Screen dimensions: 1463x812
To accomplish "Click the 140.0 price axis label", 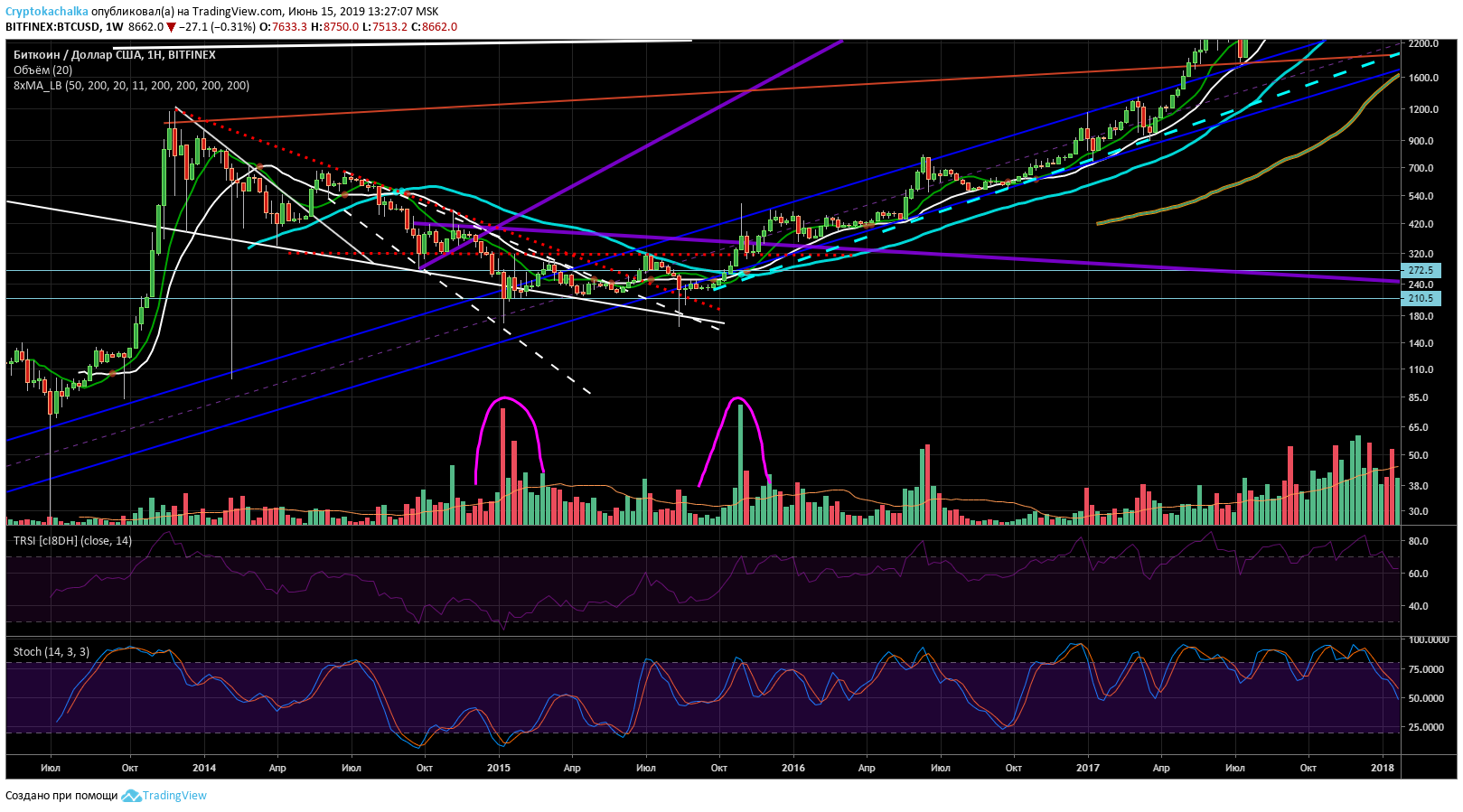I will pos(1421,343).
